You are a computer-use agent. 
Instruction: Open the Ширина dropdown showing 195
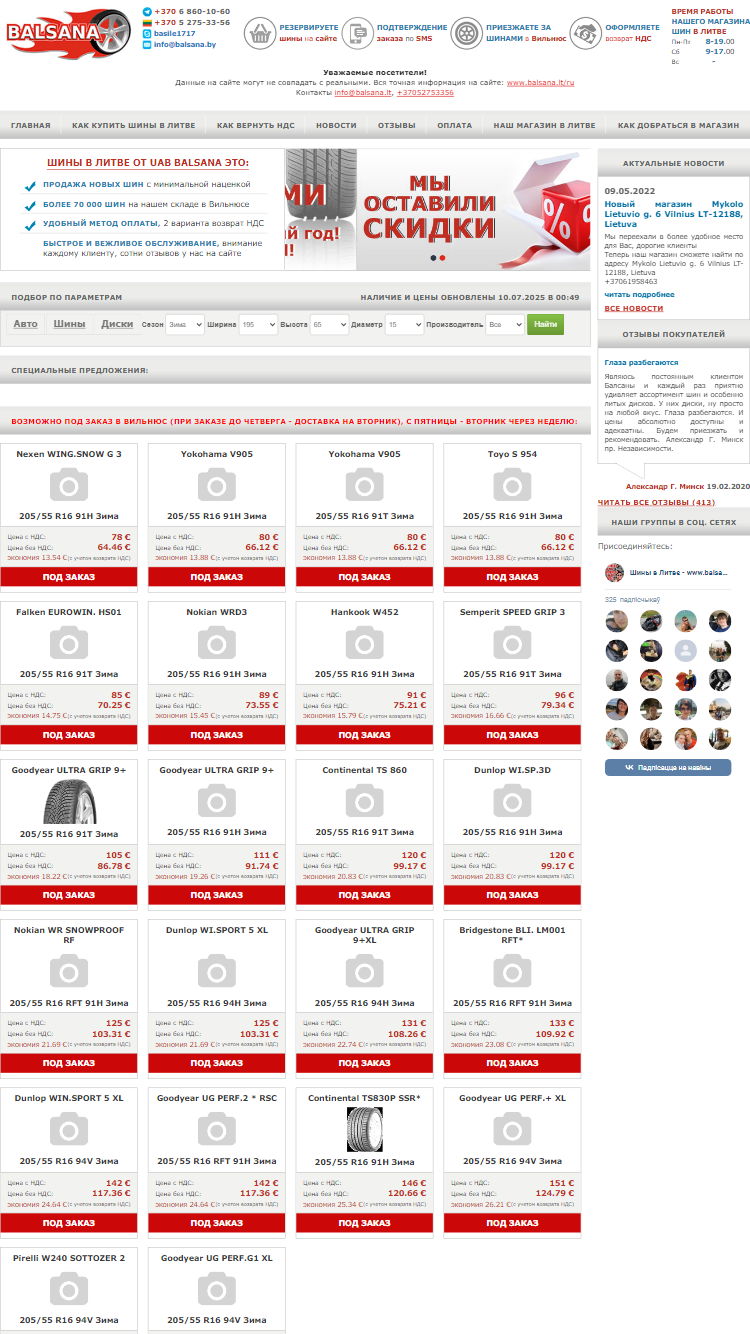pos(258,324)
